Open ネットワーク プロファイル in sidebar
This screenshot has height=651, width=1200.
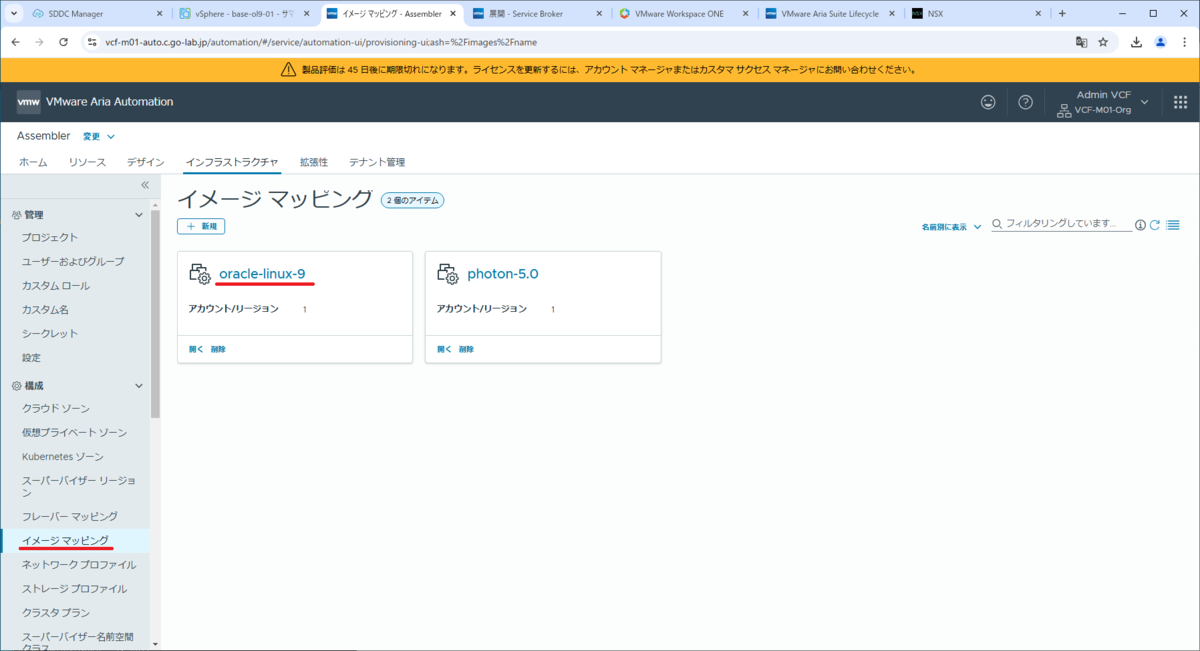(x=79, y=565)
